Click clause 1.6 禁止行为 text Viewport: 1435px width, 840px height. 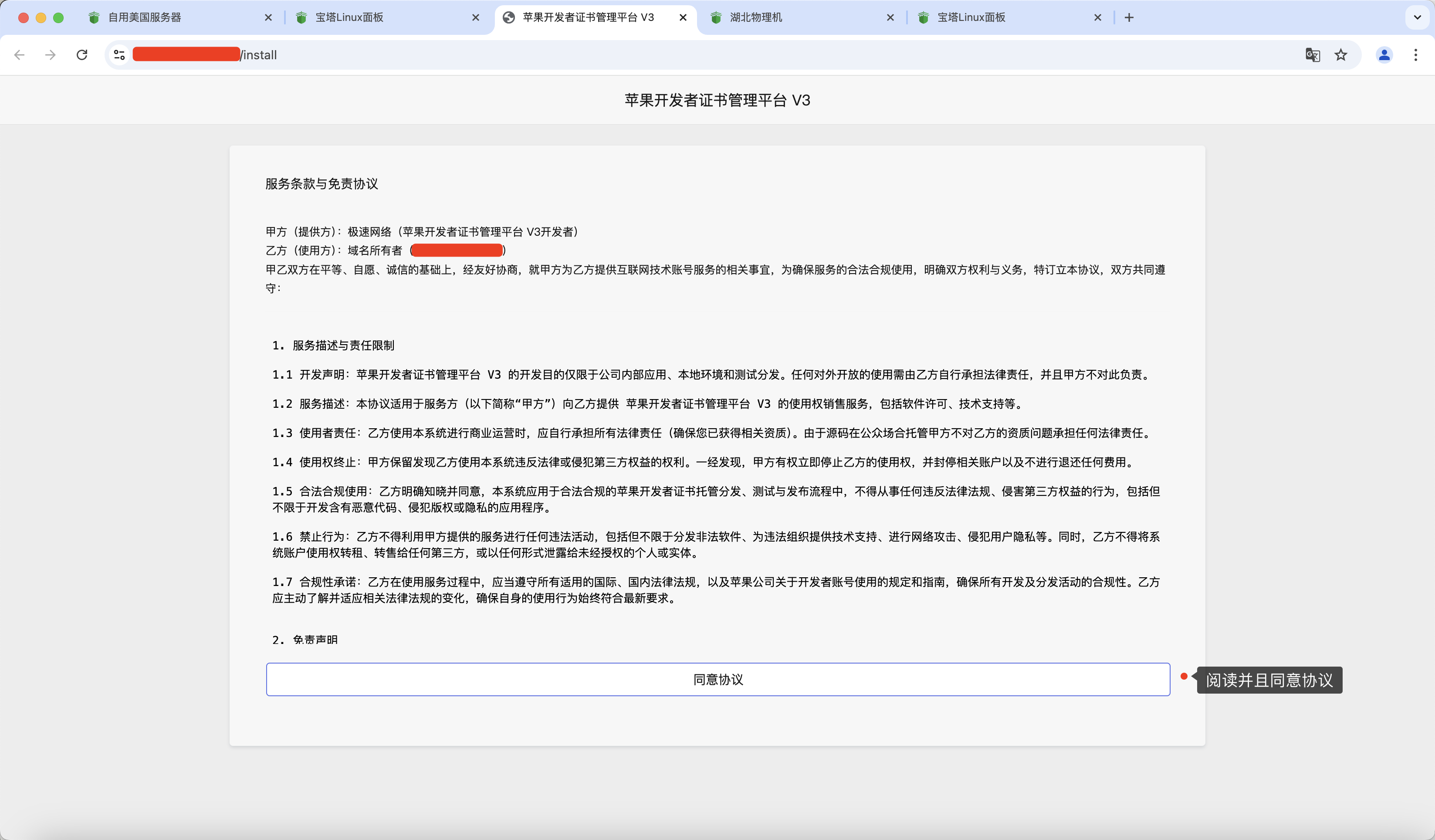coord(716,545)
